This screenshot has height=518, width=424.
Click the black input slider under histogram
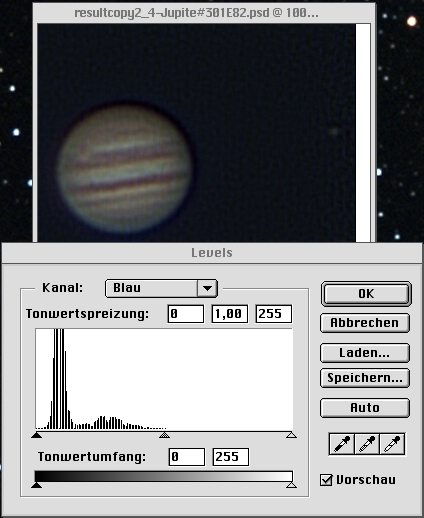coord(37,435)
